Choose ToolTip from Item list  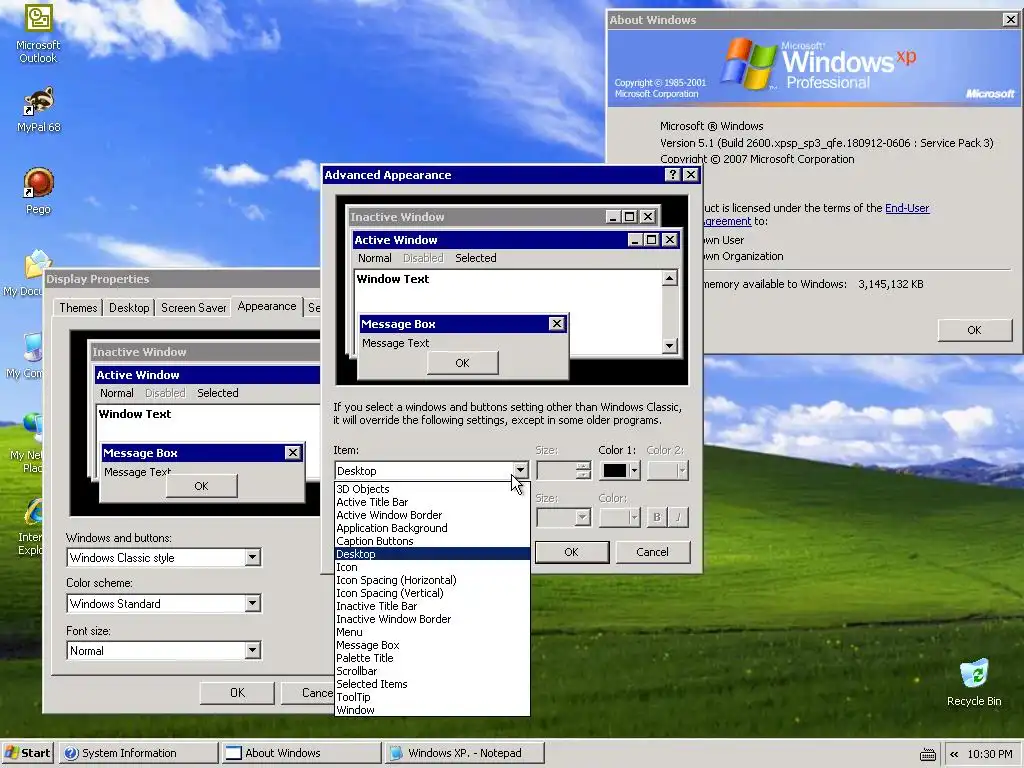point(432,697)
